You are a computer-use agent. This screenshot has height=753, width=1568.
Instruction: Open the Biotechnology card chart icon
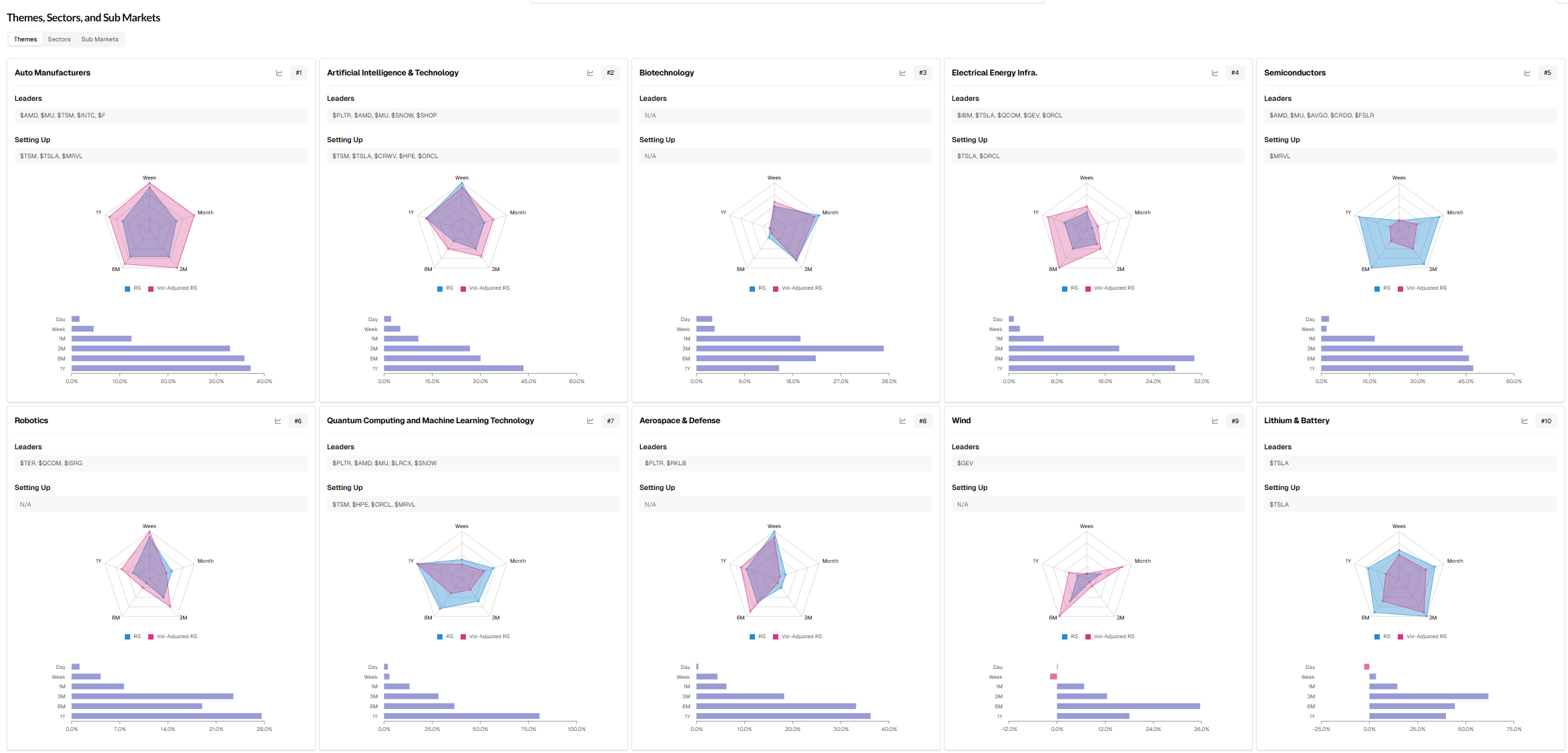[902, 73]
